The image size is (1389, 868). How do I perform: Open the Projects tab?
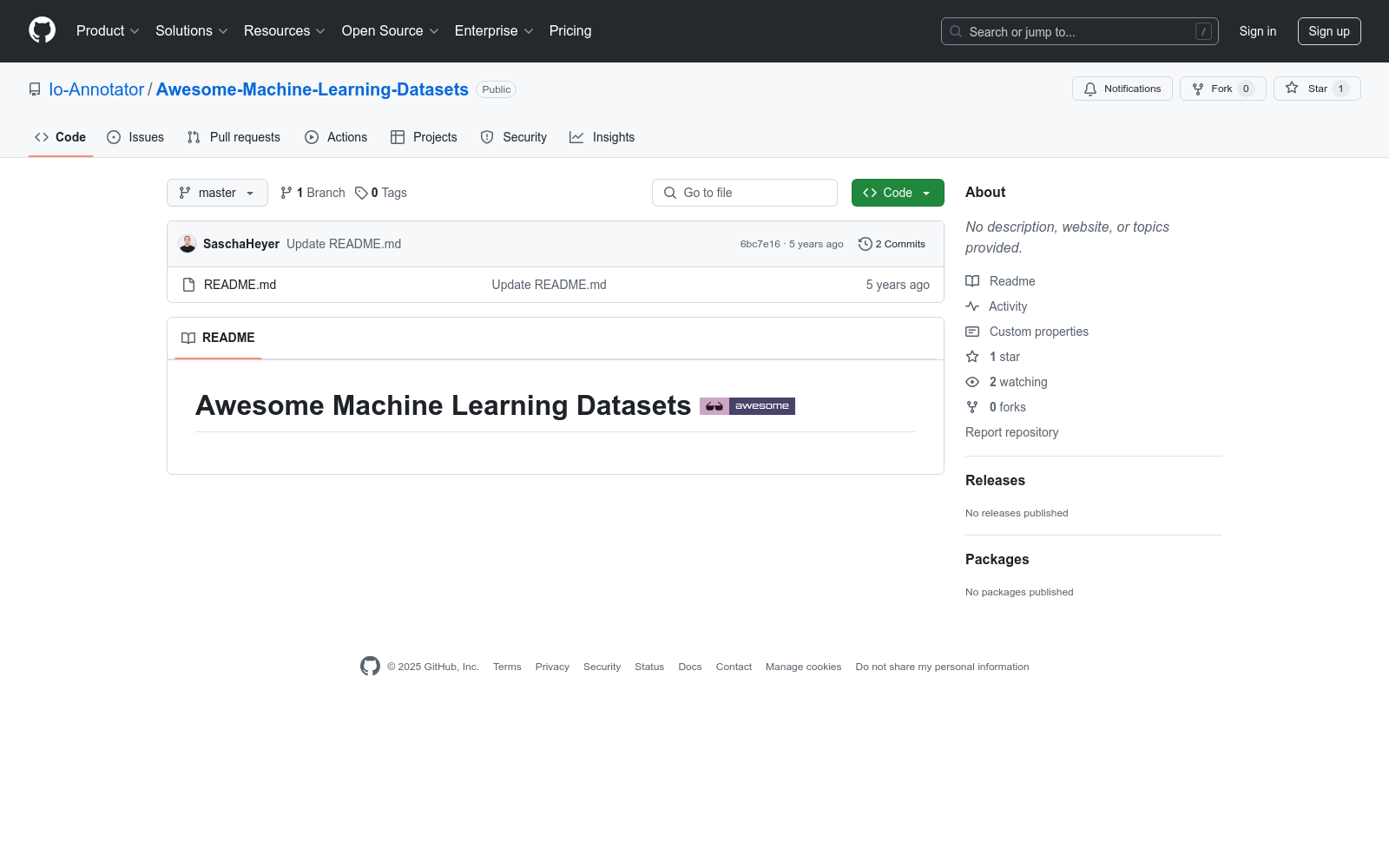coord(424,137)
